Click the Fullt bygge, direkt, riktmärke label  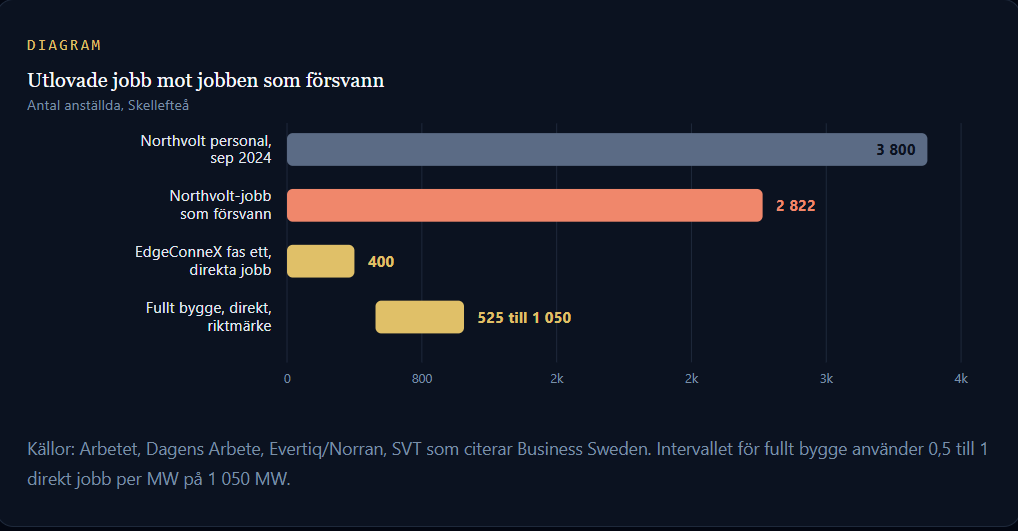[x=208, y=317]
